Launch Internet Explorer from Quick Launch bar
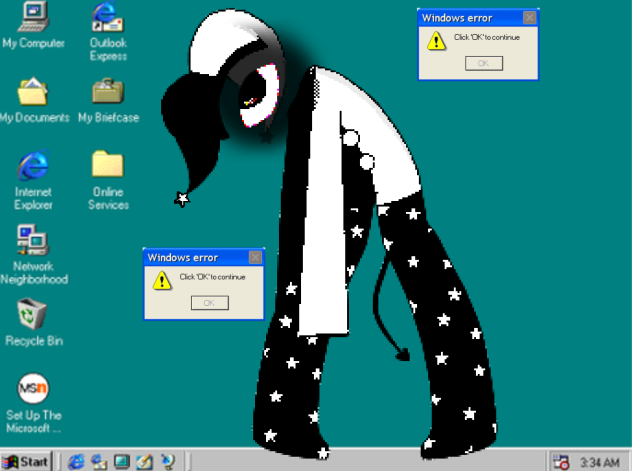Screen dimensions: 632x471 [76, 461]
